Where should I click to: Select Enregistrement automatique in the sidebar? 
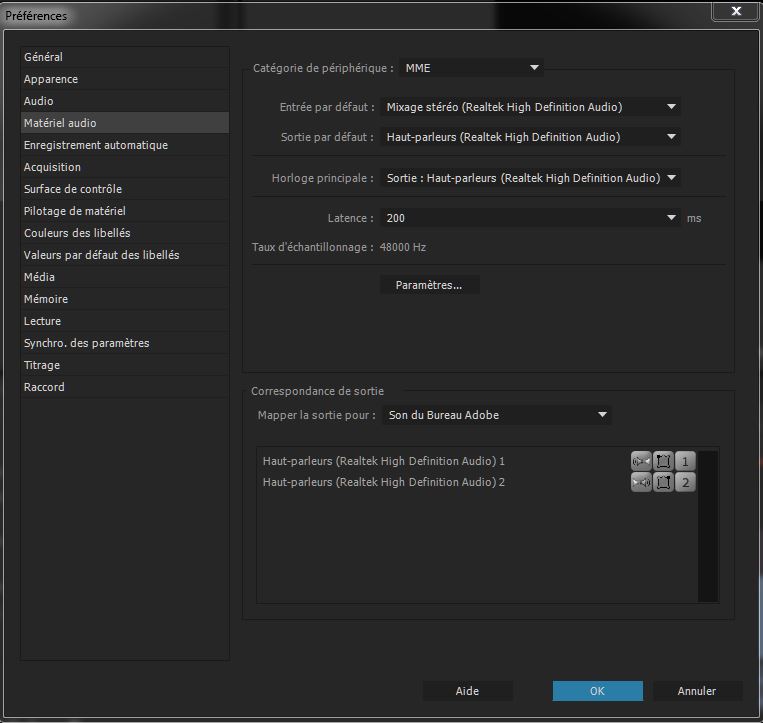(x=96, y=145)
